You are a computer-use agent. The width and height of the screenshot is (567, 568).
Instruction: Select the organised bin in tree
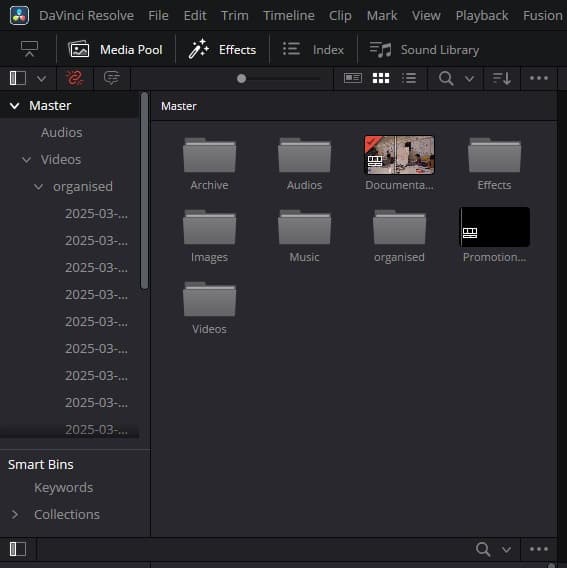click(x=83, y=187)
